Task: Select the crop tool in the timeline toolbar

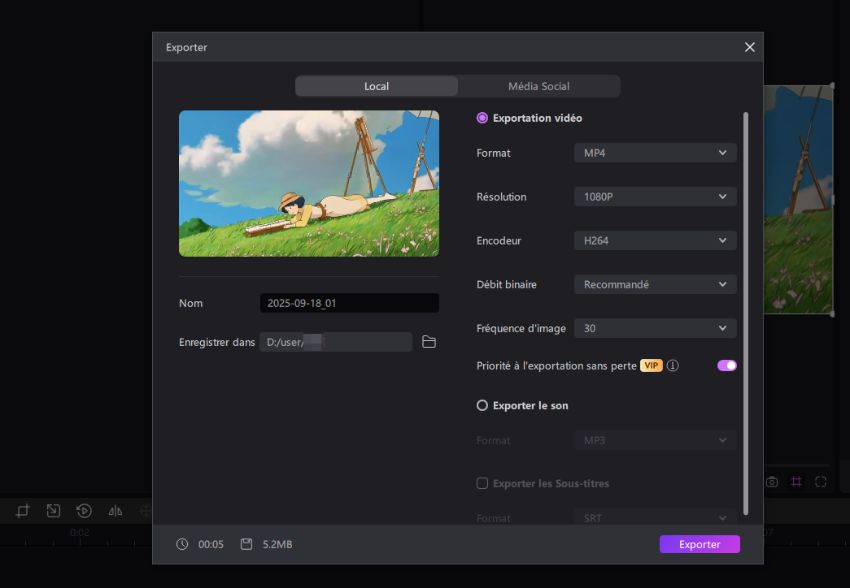Action: pos(22,511)
